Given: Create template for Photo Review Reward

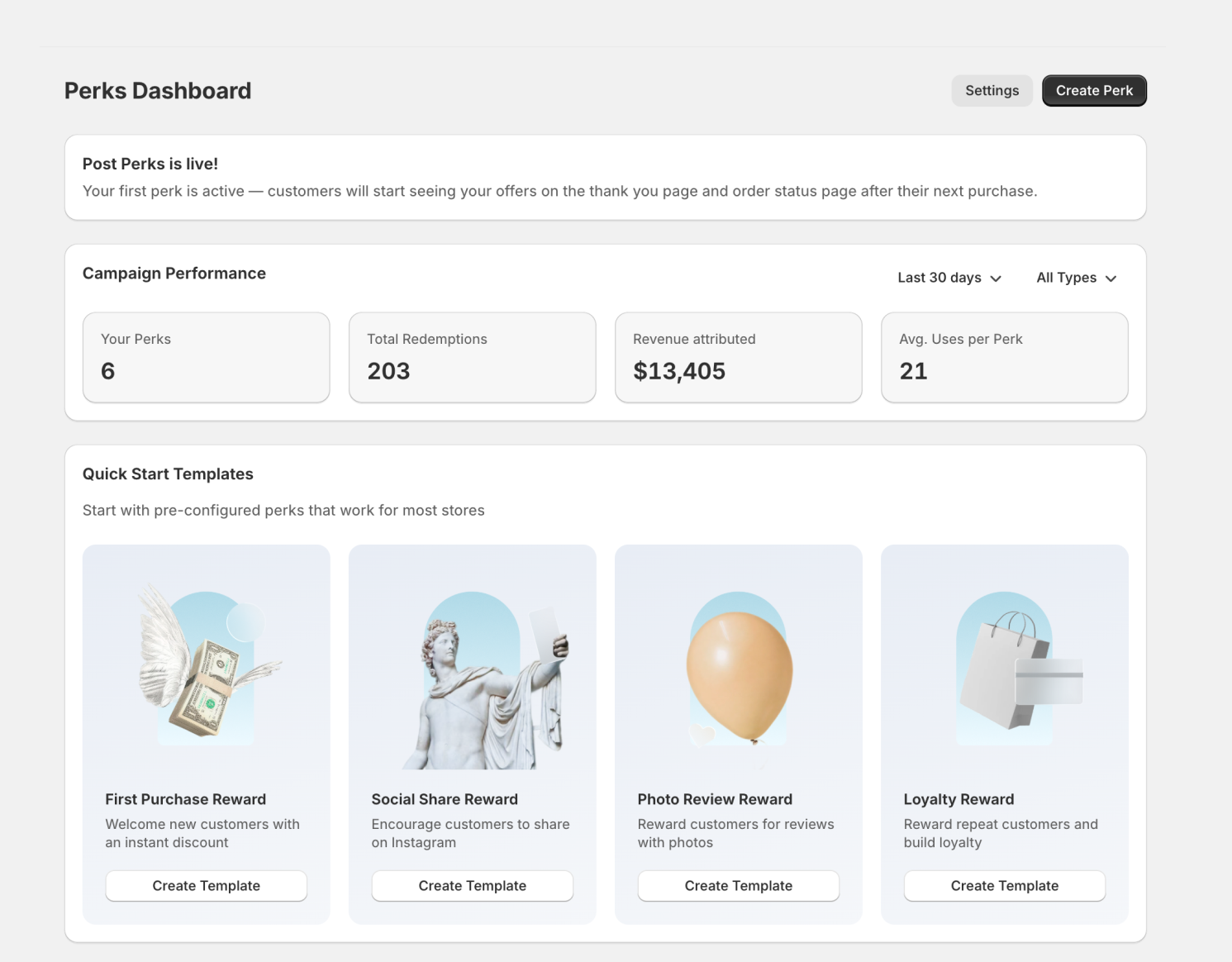Looking at the screenshot, I should click(739, 886).
